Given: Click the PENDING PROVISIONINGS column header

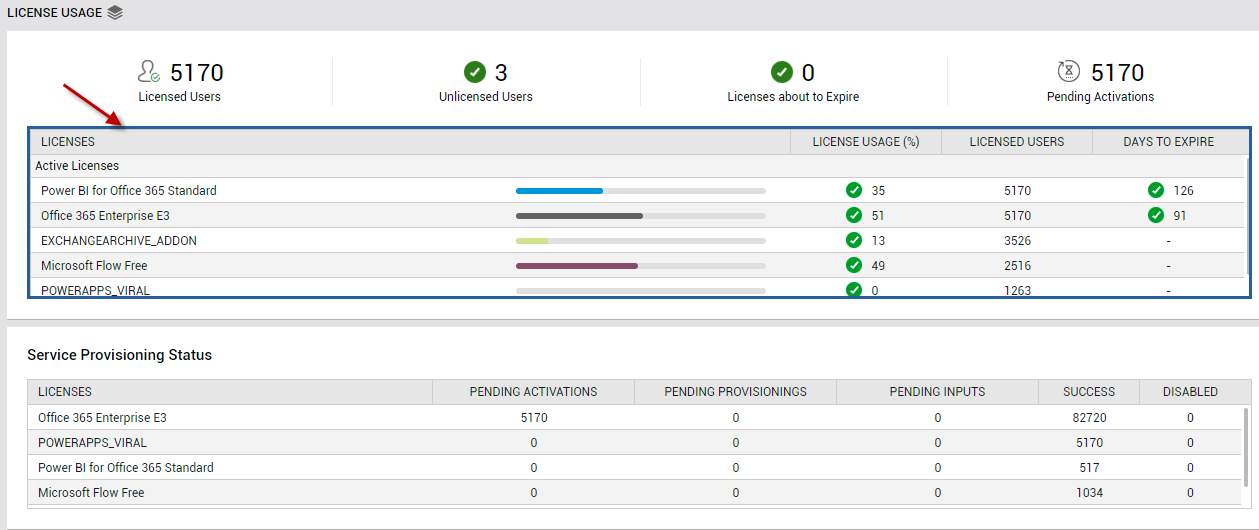Looking at the screenshot, I should point(736,392).
